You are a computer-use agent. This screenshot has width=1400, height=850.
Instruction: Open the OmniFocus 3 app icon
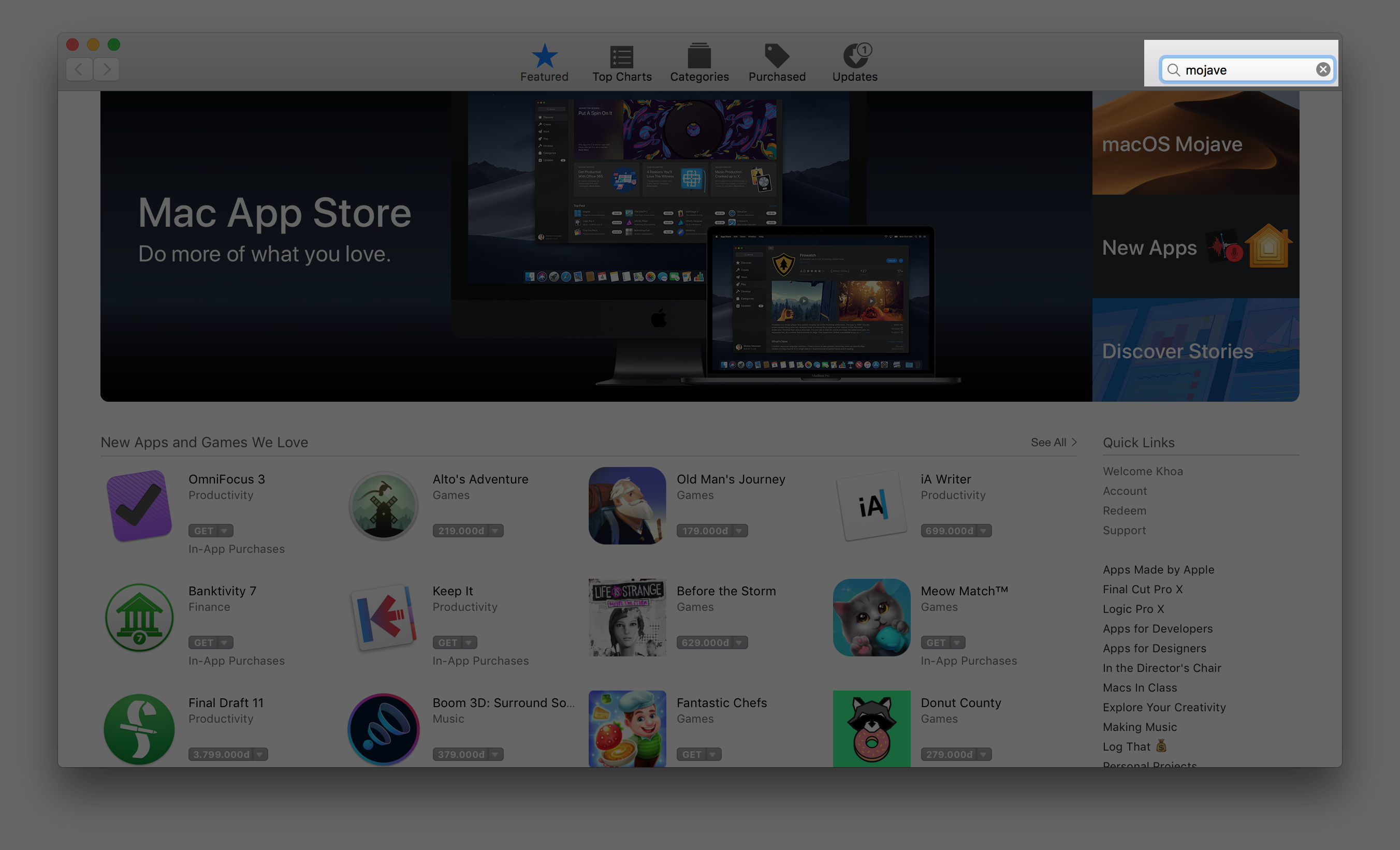pyautogui.click(x=139, y=506)
